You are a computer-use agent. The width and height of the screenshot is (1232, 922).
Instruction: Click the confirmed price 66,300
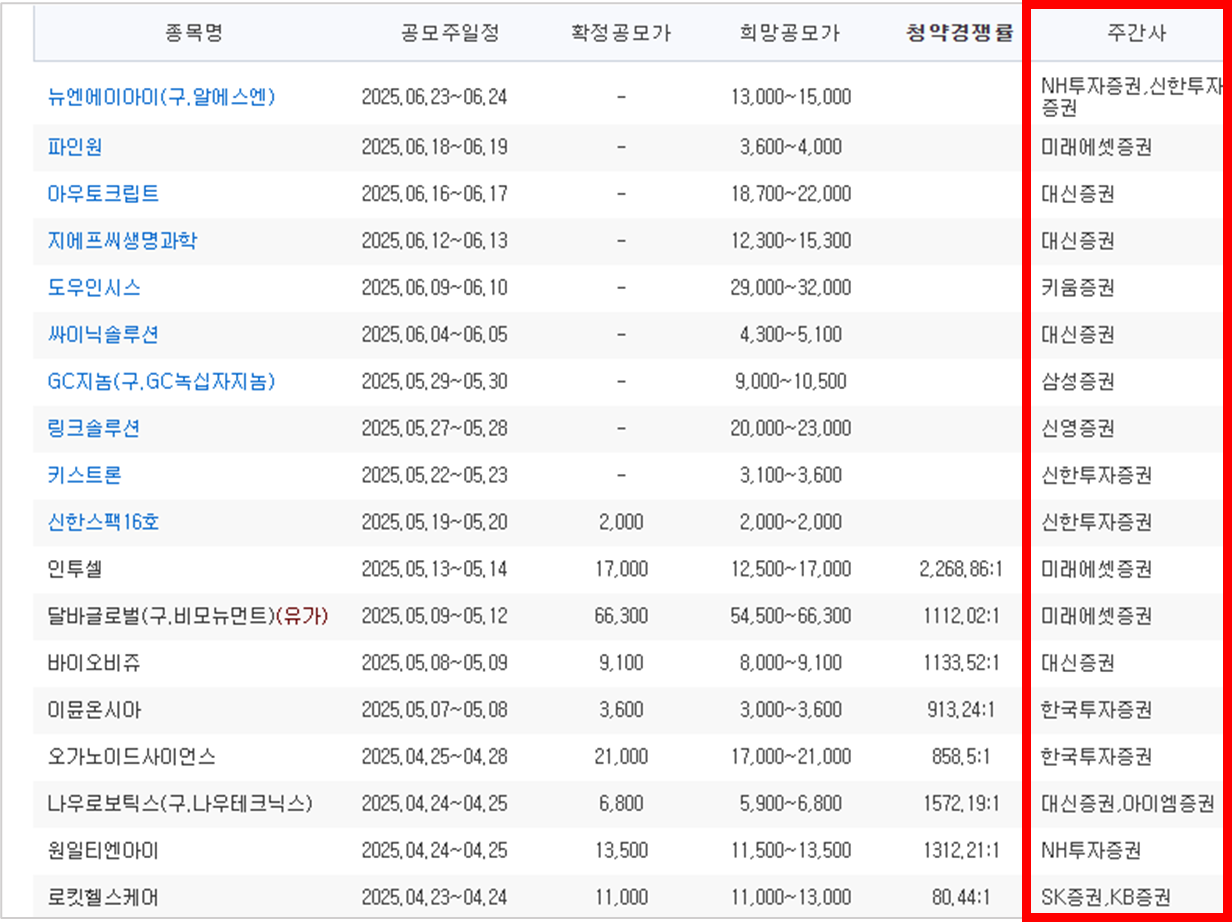(x=621, y=616)
